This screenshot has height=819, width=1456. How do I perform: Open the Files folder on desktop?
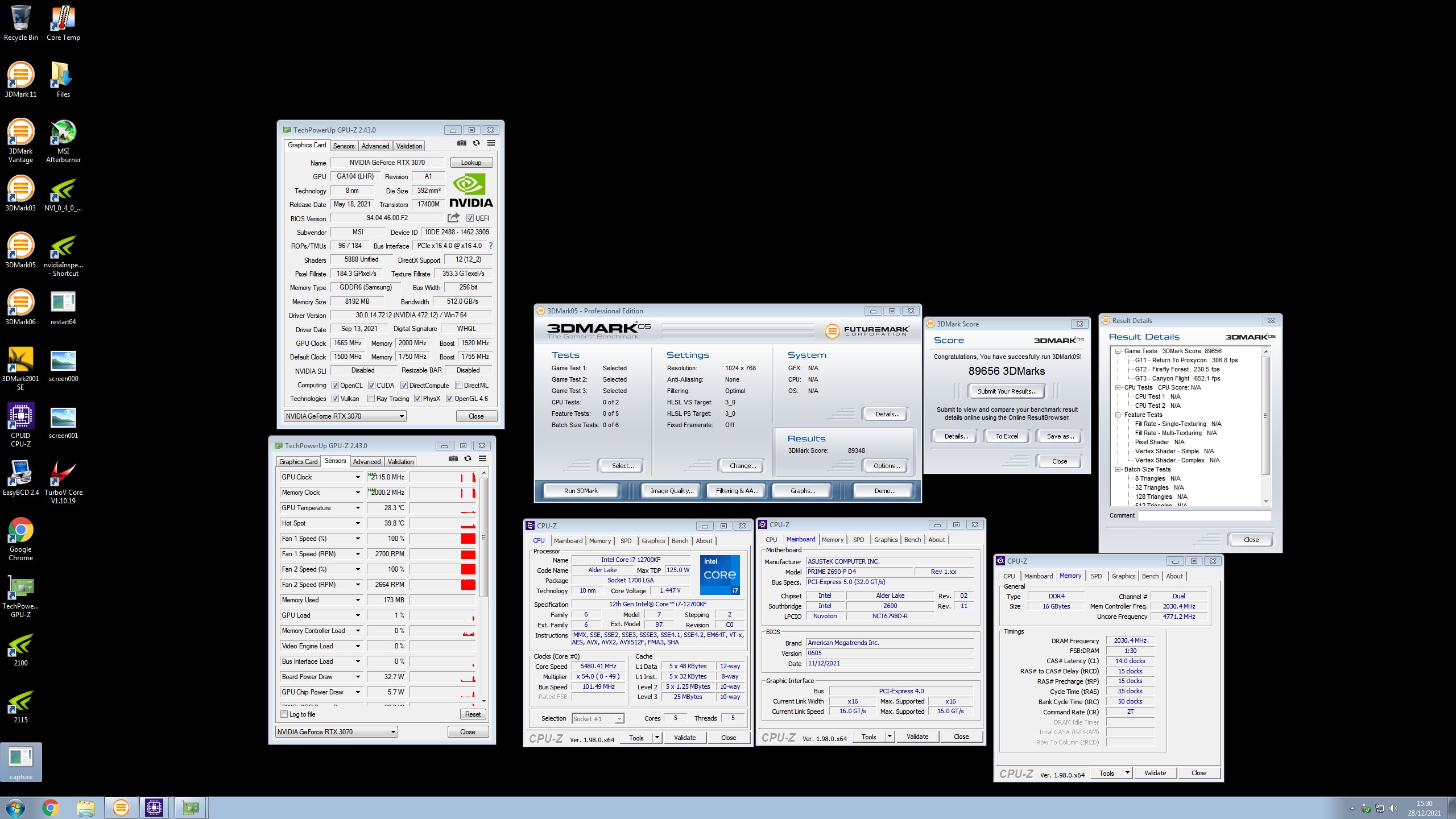[63, 80]
